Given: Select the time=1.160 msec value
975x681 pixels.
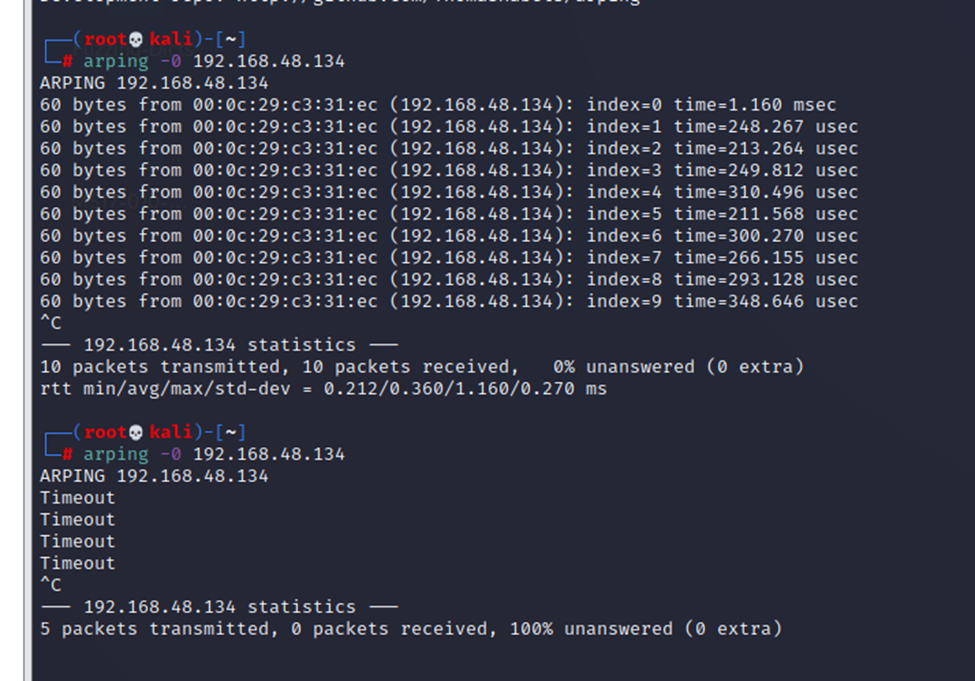Looking at the screenshot, I should (755, 105).
